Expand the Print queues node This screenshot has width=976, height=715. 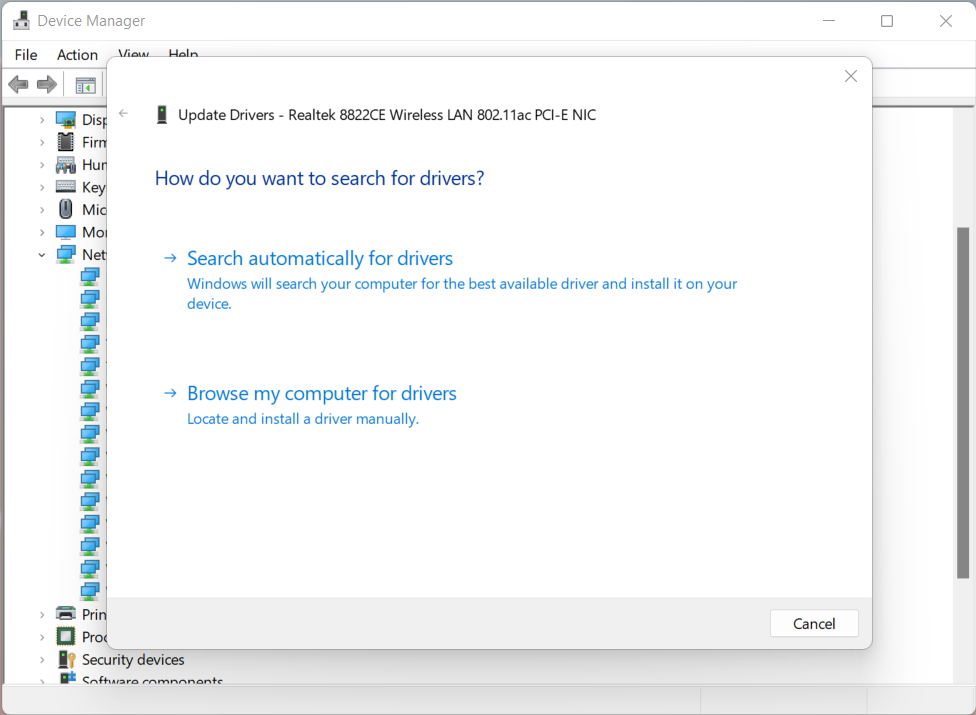coord(42,615)
